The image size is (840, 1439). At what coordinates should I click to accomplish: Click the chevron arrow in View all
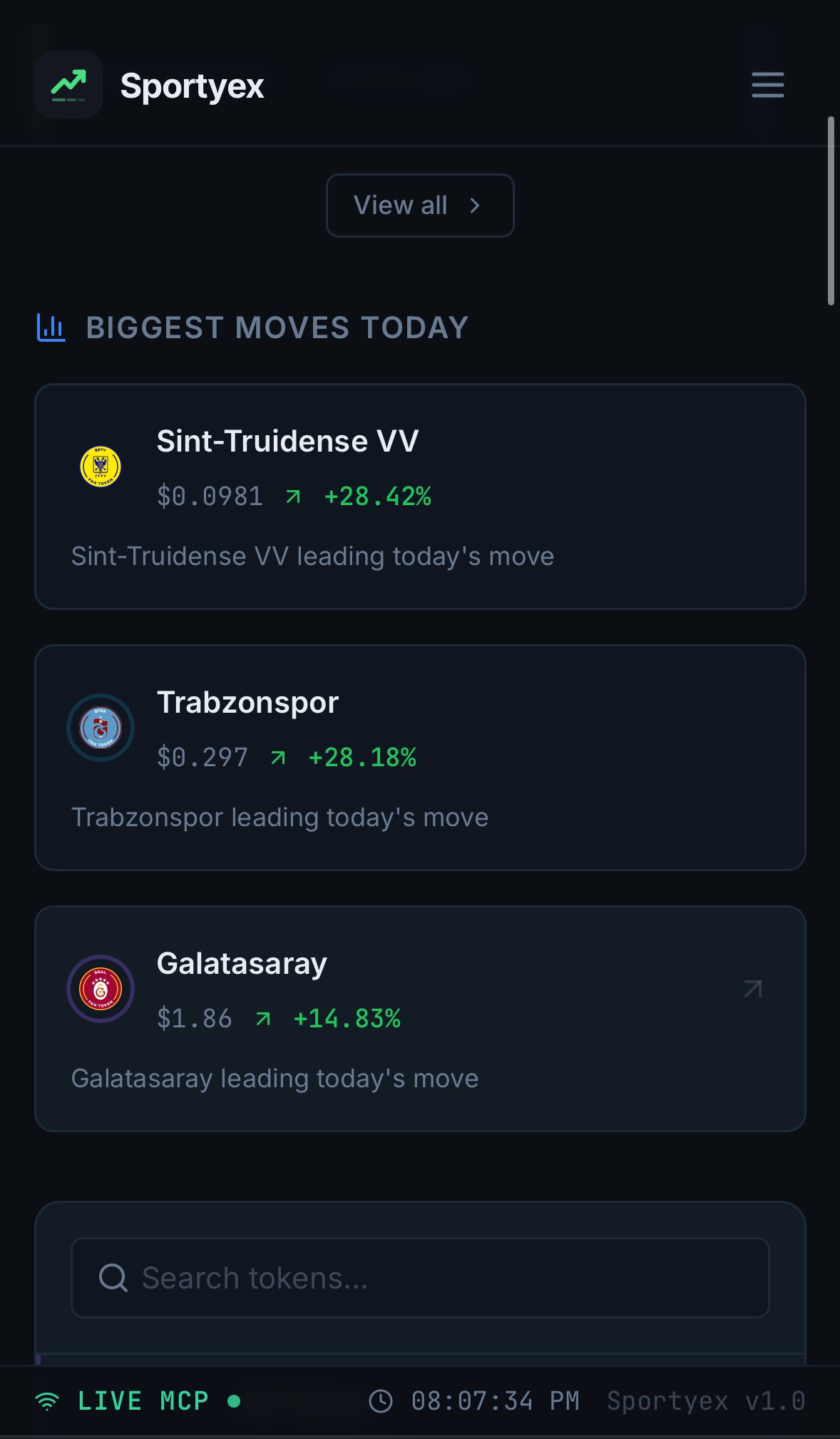[475, 205]
